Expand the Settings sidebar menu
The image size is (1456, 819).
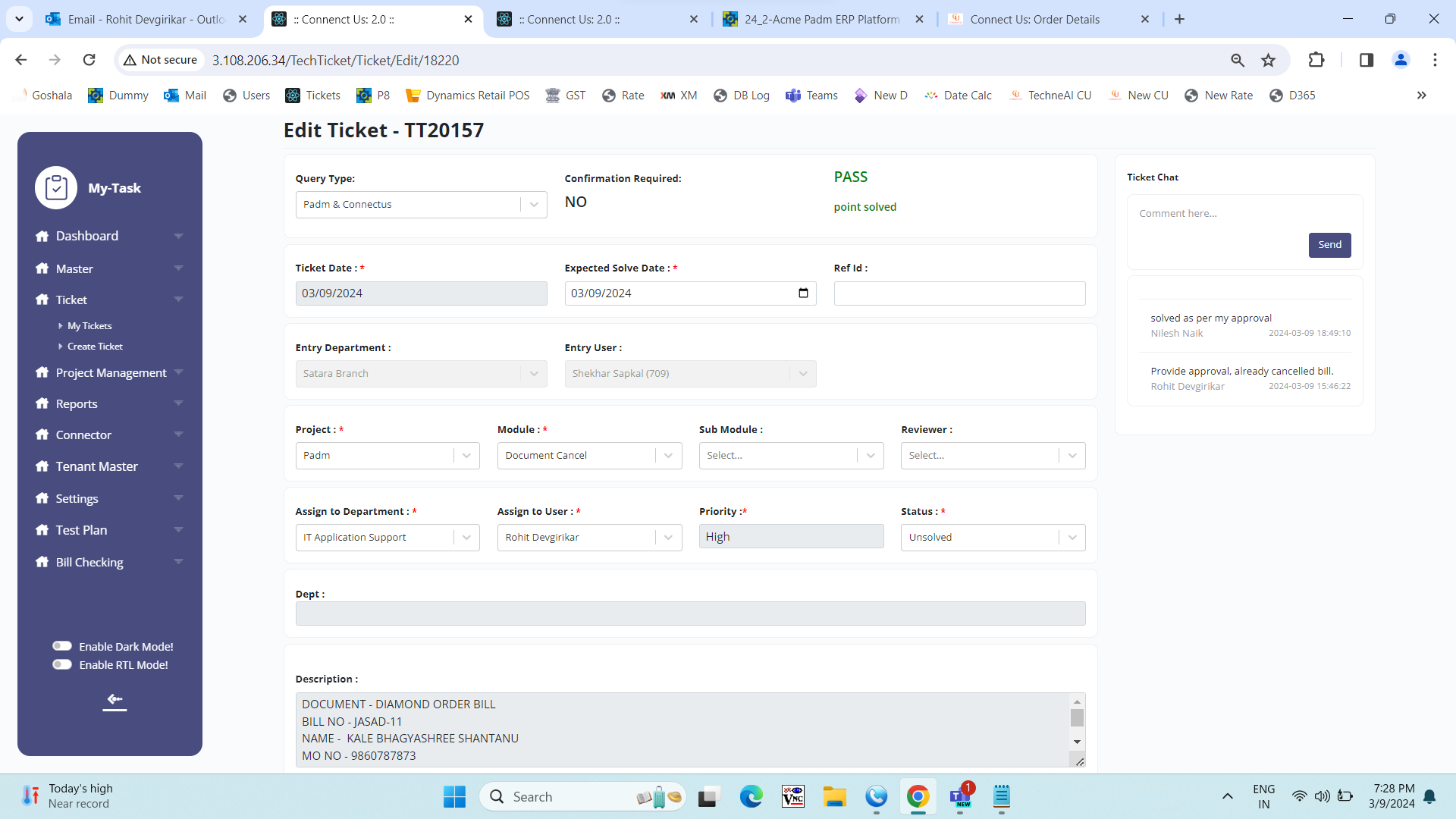pos(179,498)
